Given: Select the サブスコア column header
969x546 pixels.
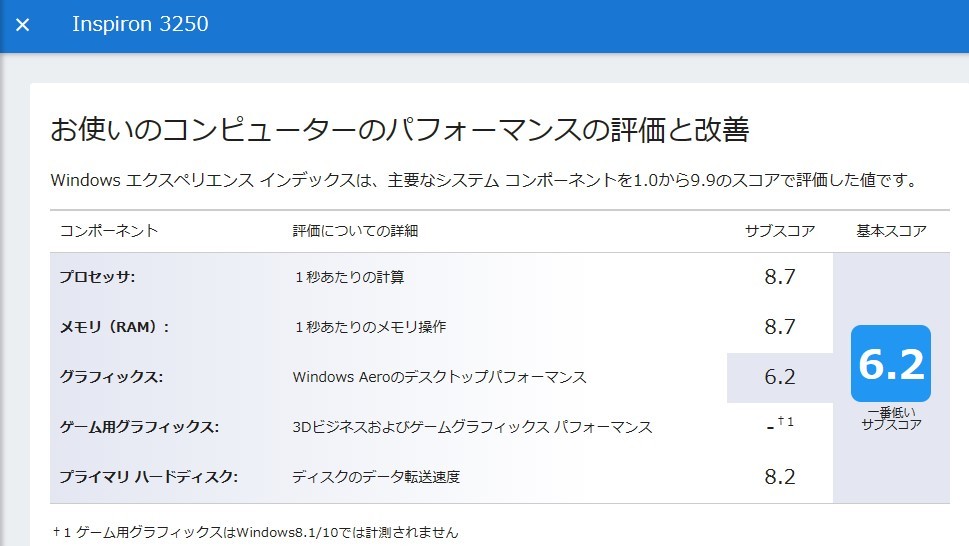Looking at the screenshot, I should [x=780, y=231].
